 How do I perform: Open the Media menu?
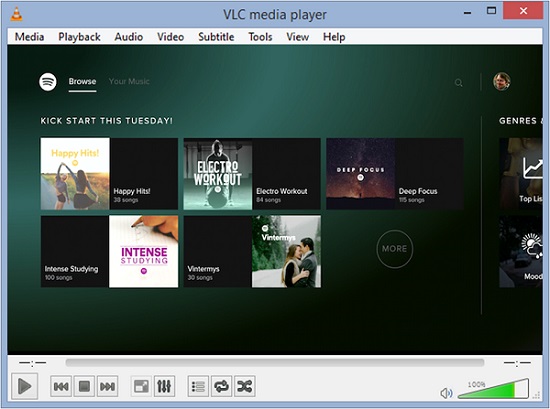tap(29, 37)
